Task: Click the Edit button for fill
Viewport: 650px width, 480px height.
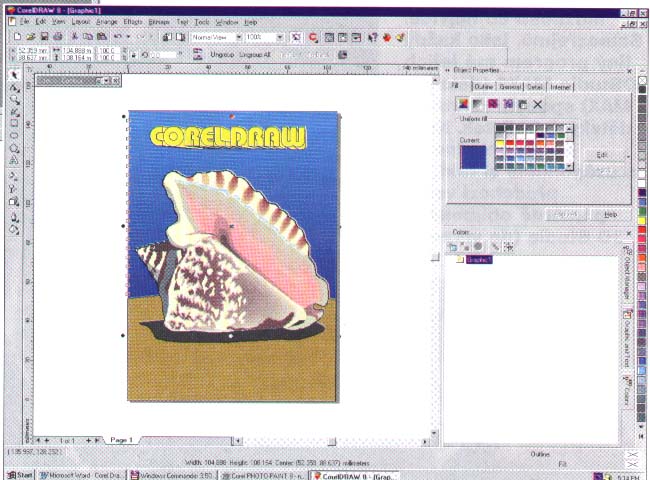Action: [602, 154]
